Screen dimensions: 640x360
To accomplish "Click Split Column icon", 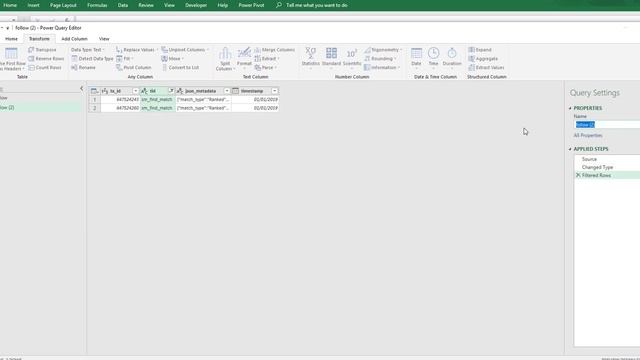I will [x=225, y=53].
